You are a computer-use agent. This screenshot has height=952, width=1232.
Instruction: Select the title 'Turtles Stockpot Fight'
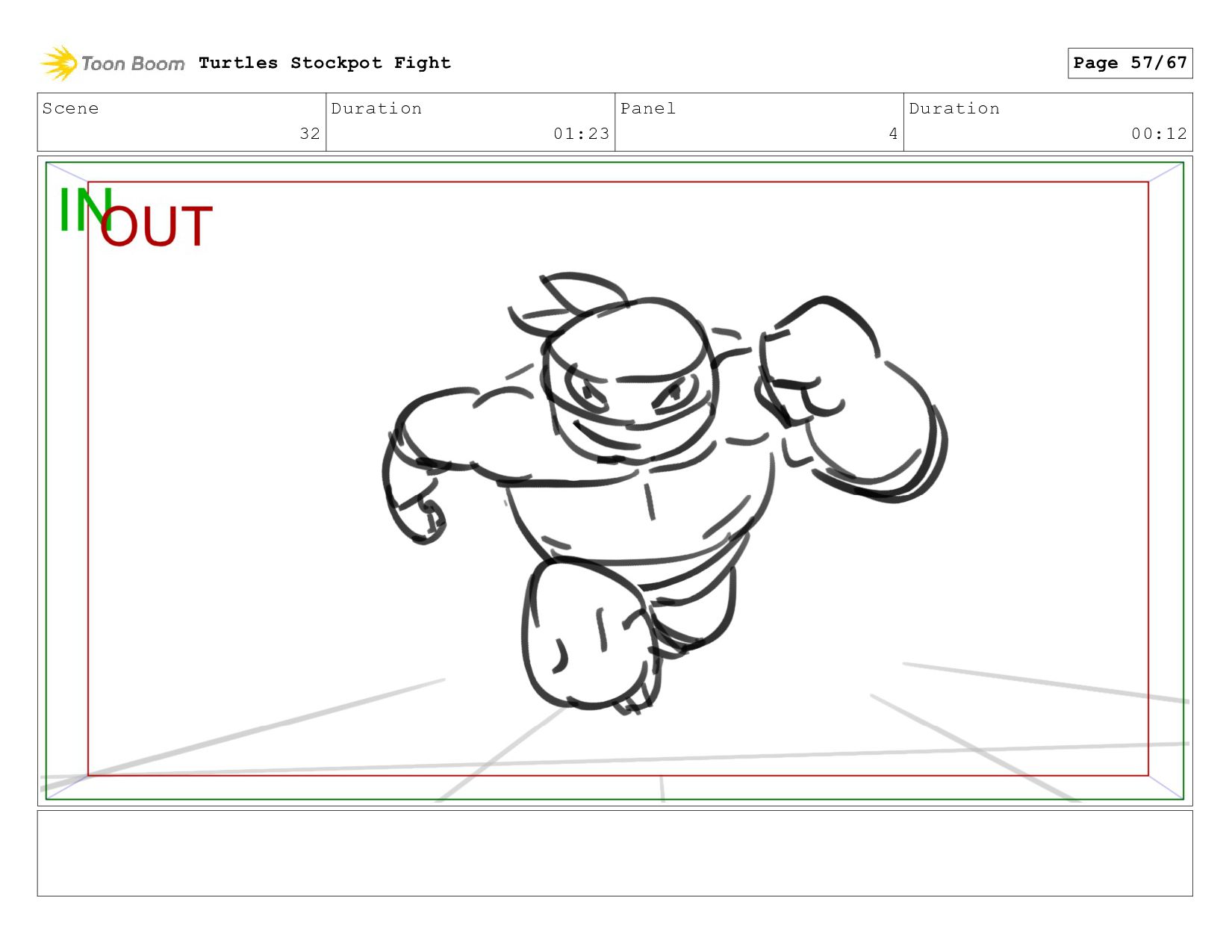tap(325, 63)
